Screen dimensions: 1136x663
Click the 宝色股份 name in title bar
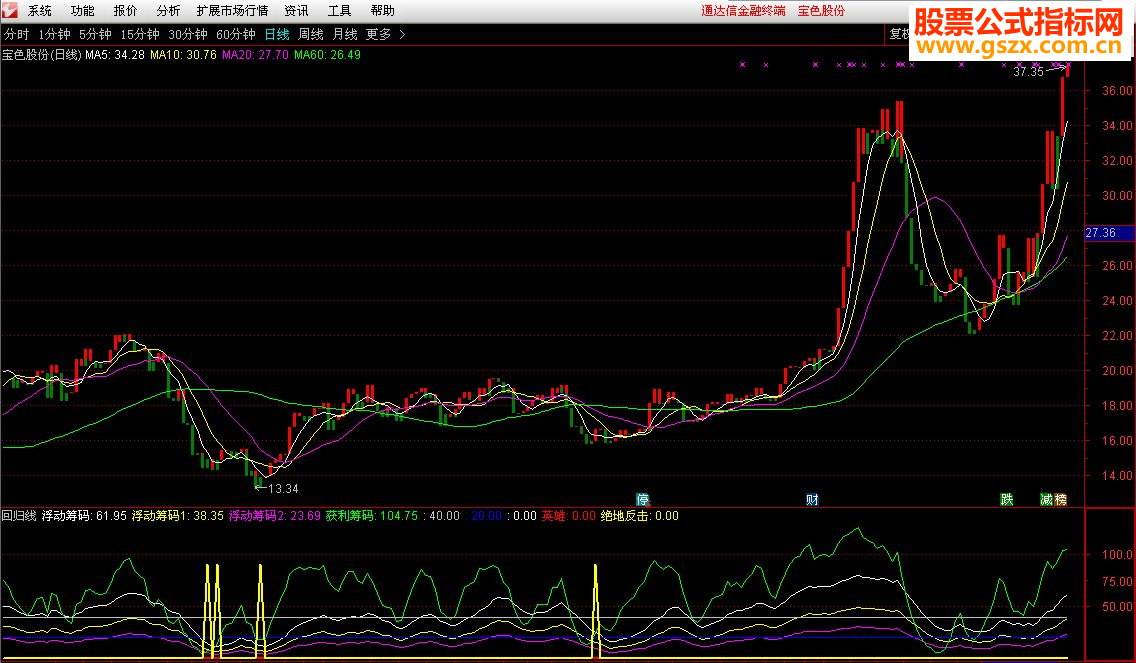tap(821, 11)
